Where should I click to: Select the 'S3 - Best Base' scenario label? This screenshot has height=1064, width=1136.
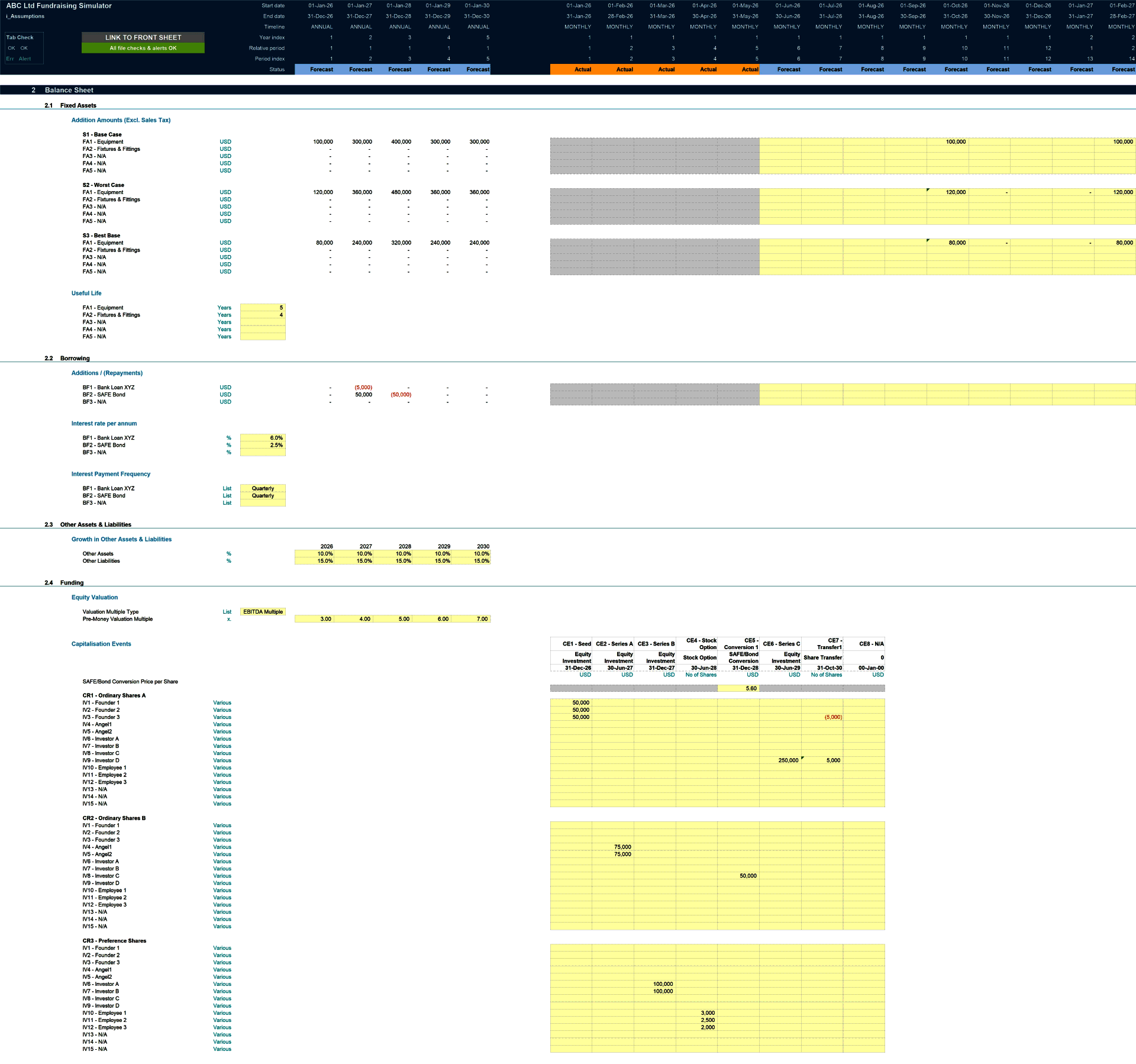(101, 236)
